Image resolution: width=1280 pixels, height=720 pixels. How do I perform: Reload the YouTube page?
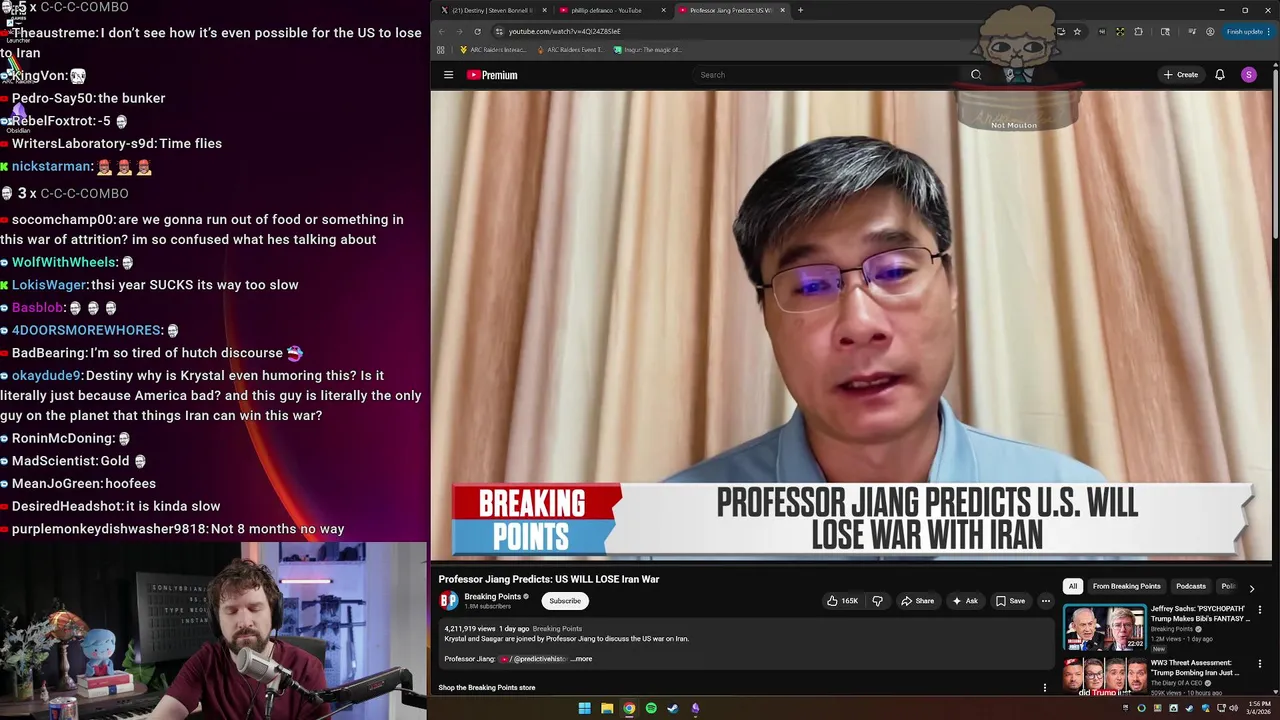pos(477,31)
